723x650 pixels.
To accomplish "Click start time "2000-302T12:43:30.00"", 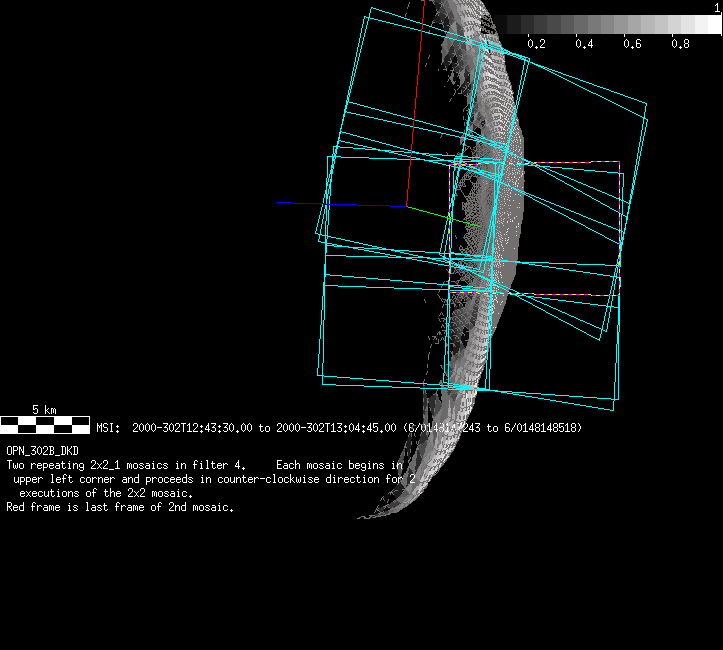I will (192, 428).
